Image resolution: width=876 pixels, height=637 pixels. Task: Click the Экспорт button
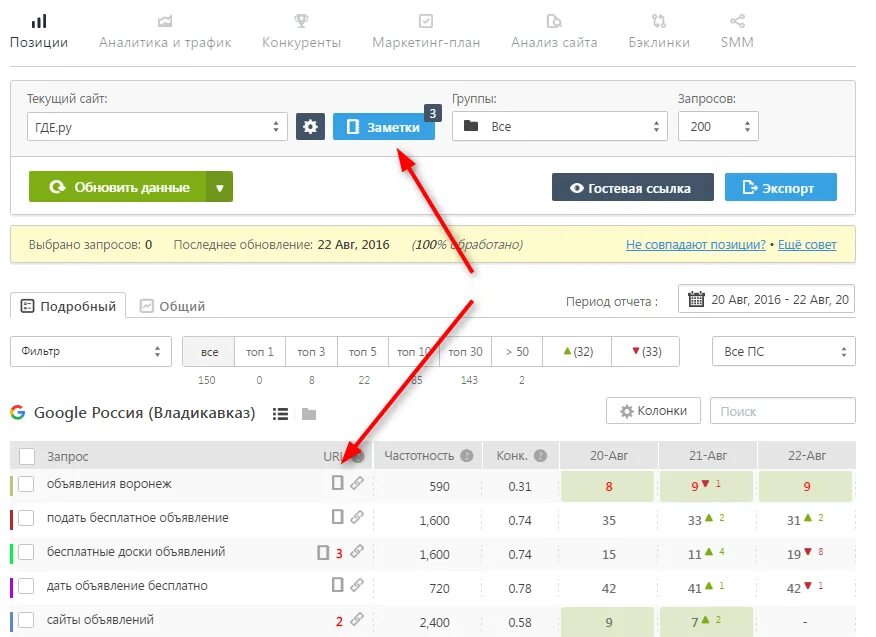click(780, 187)
